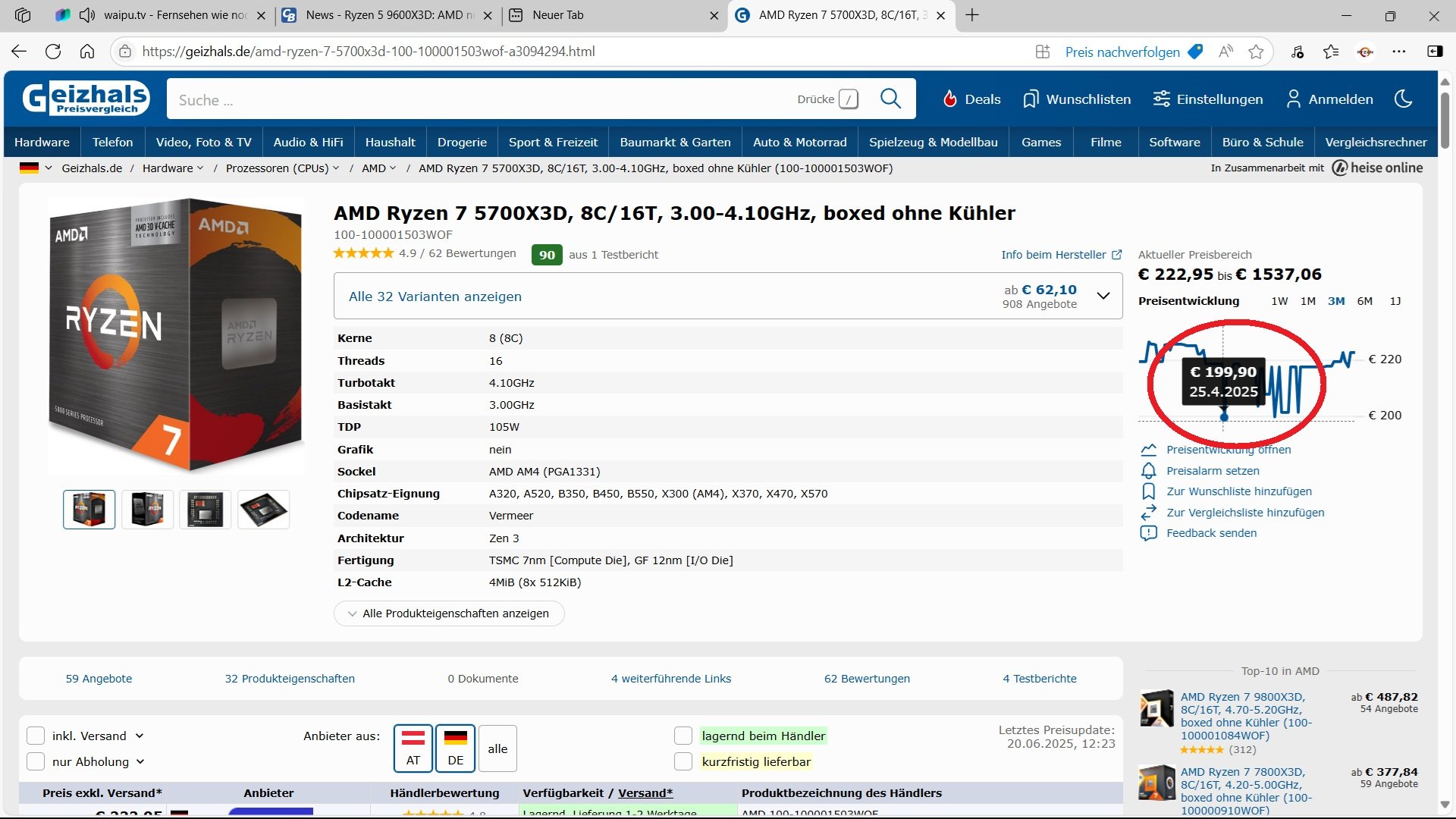
Task: Click the browser address bar URL
Action: 369,52
